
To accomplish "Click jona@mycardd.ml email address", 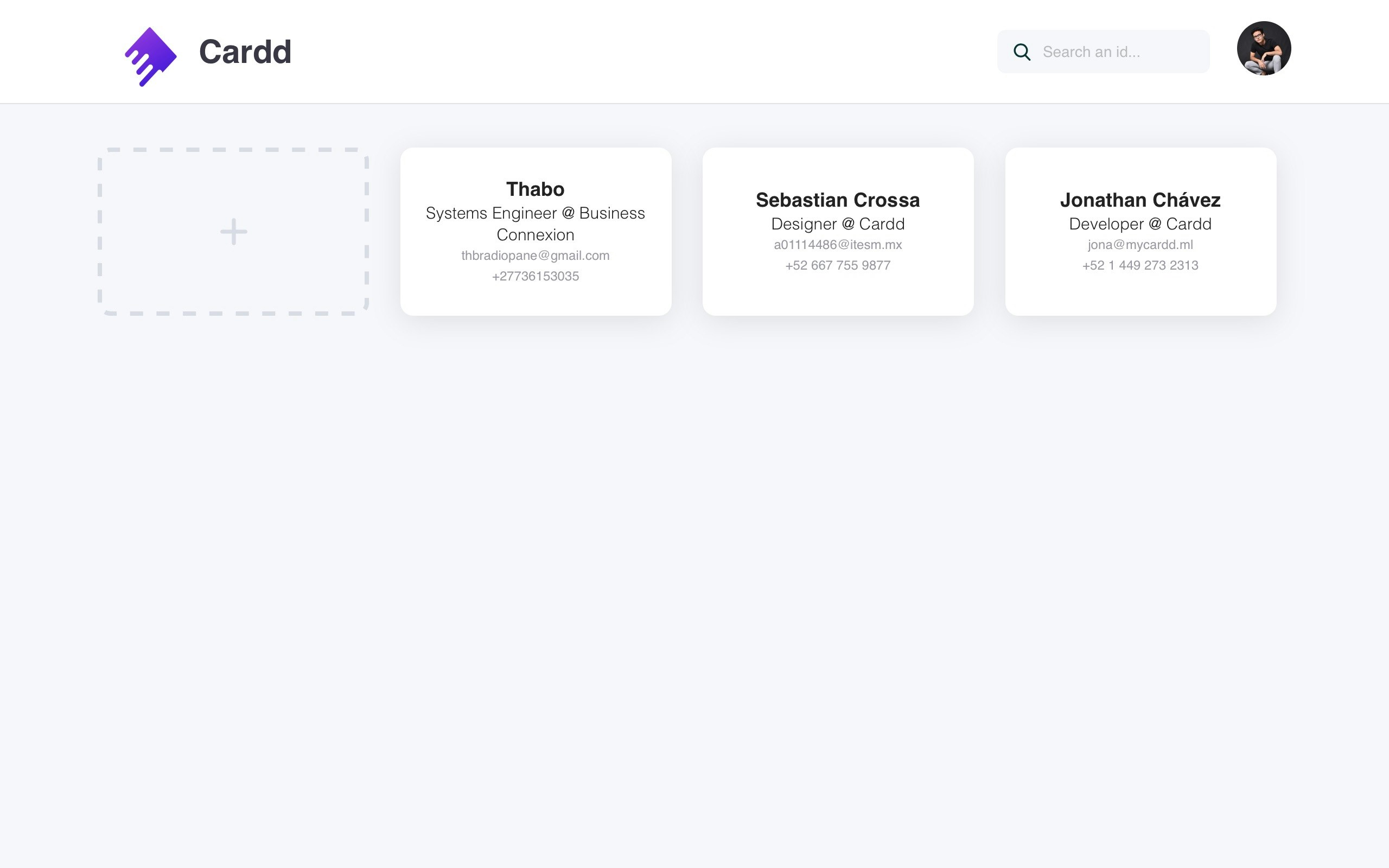I will tap(1140, 245).
